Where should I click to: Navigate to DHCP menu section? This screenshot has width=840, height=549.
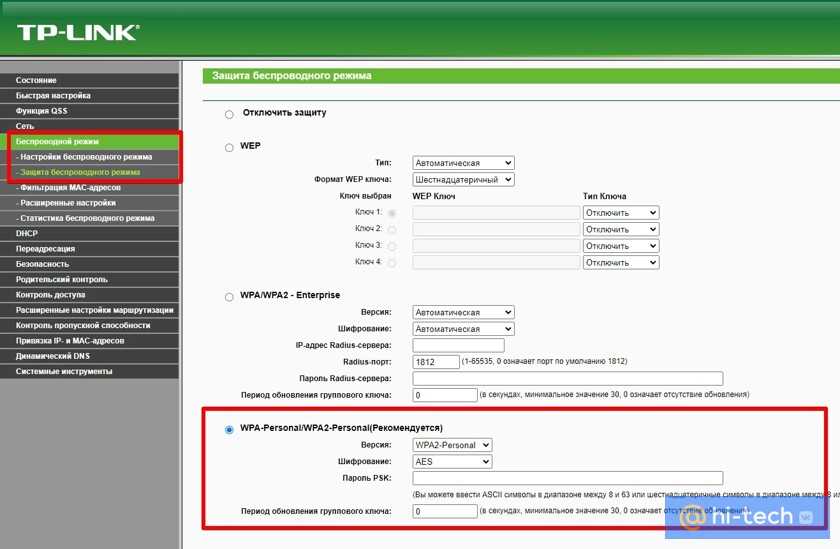point(27,233)
